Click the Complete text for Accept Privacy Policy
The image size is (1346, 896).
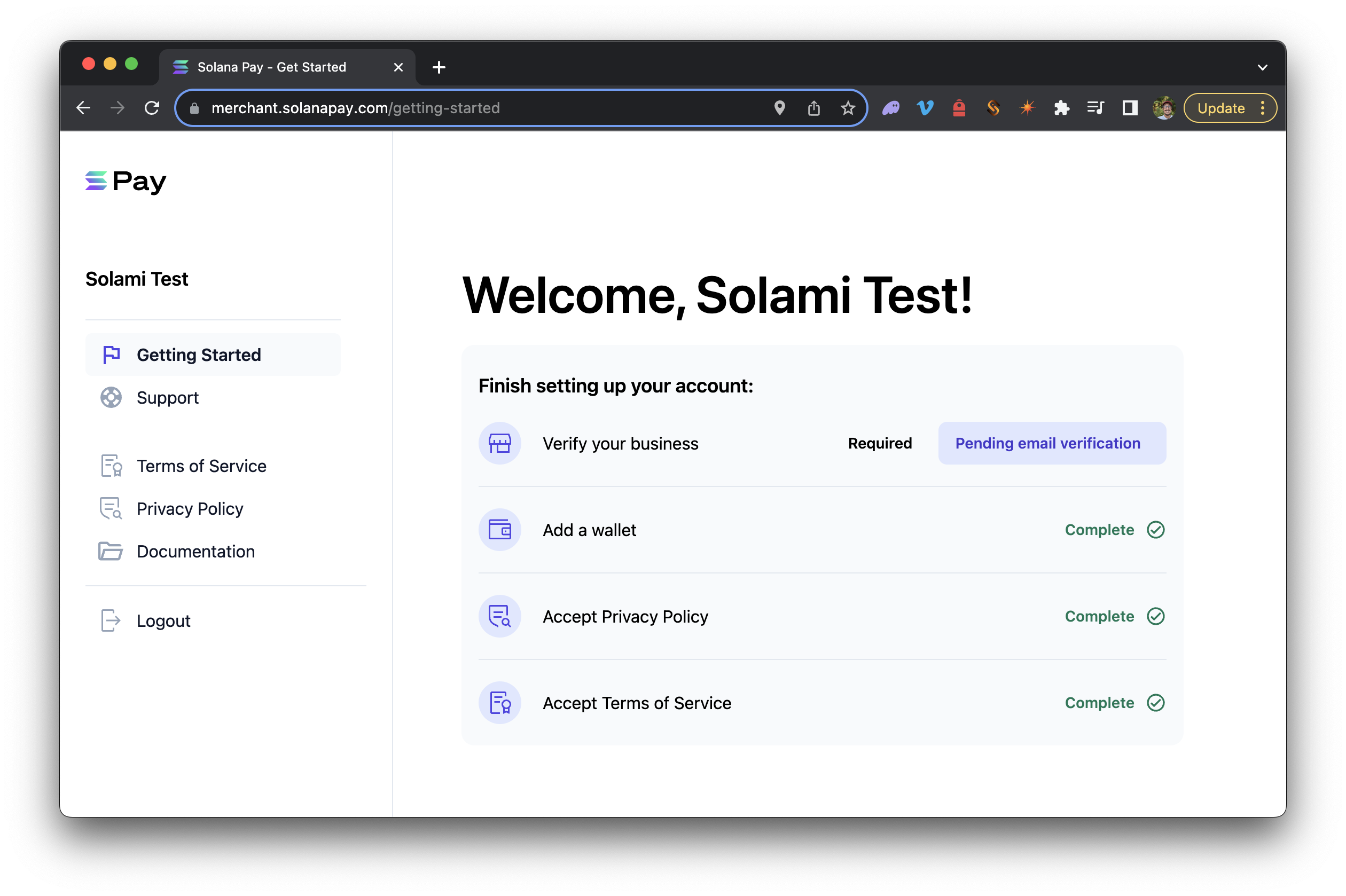[x=1100, y=617]
